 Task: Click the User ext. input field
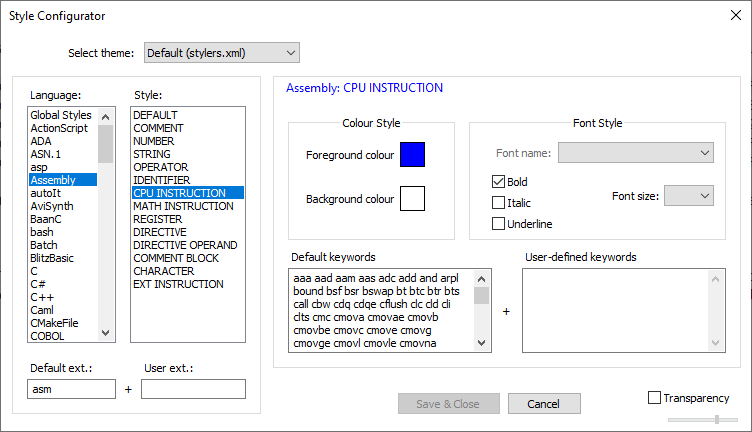coord(193,389)
